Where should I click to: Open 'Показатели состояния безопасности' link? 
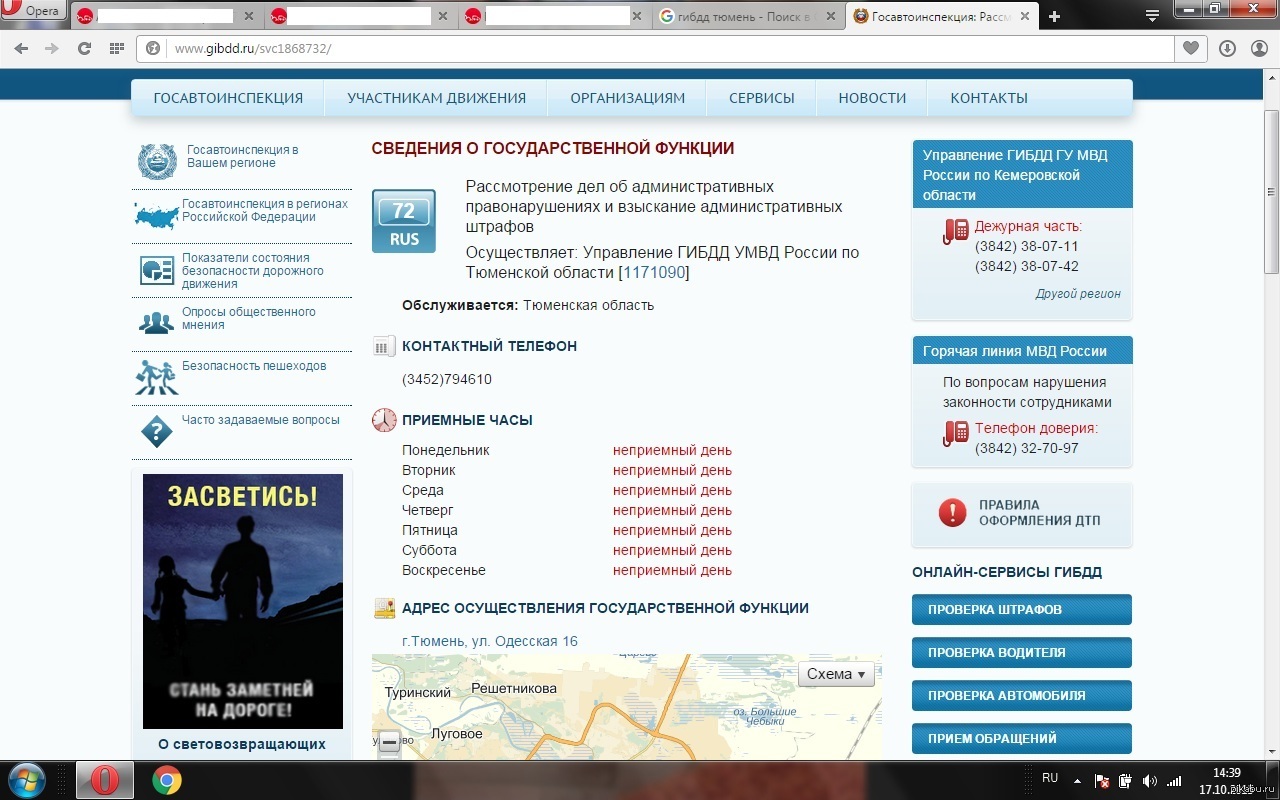(x=253, y=271)
